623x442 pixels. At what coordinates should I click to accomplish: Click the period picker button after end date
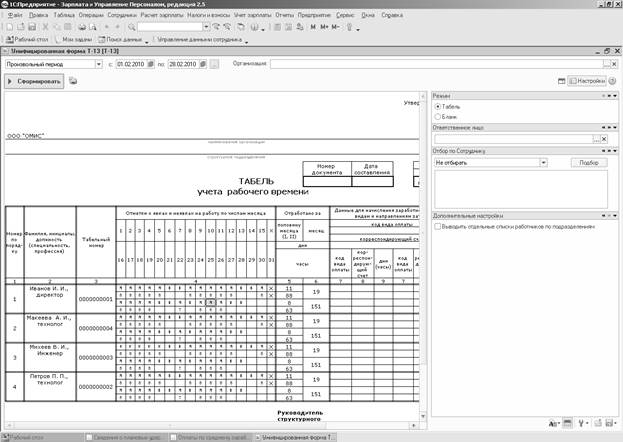[x=214, y=64]
